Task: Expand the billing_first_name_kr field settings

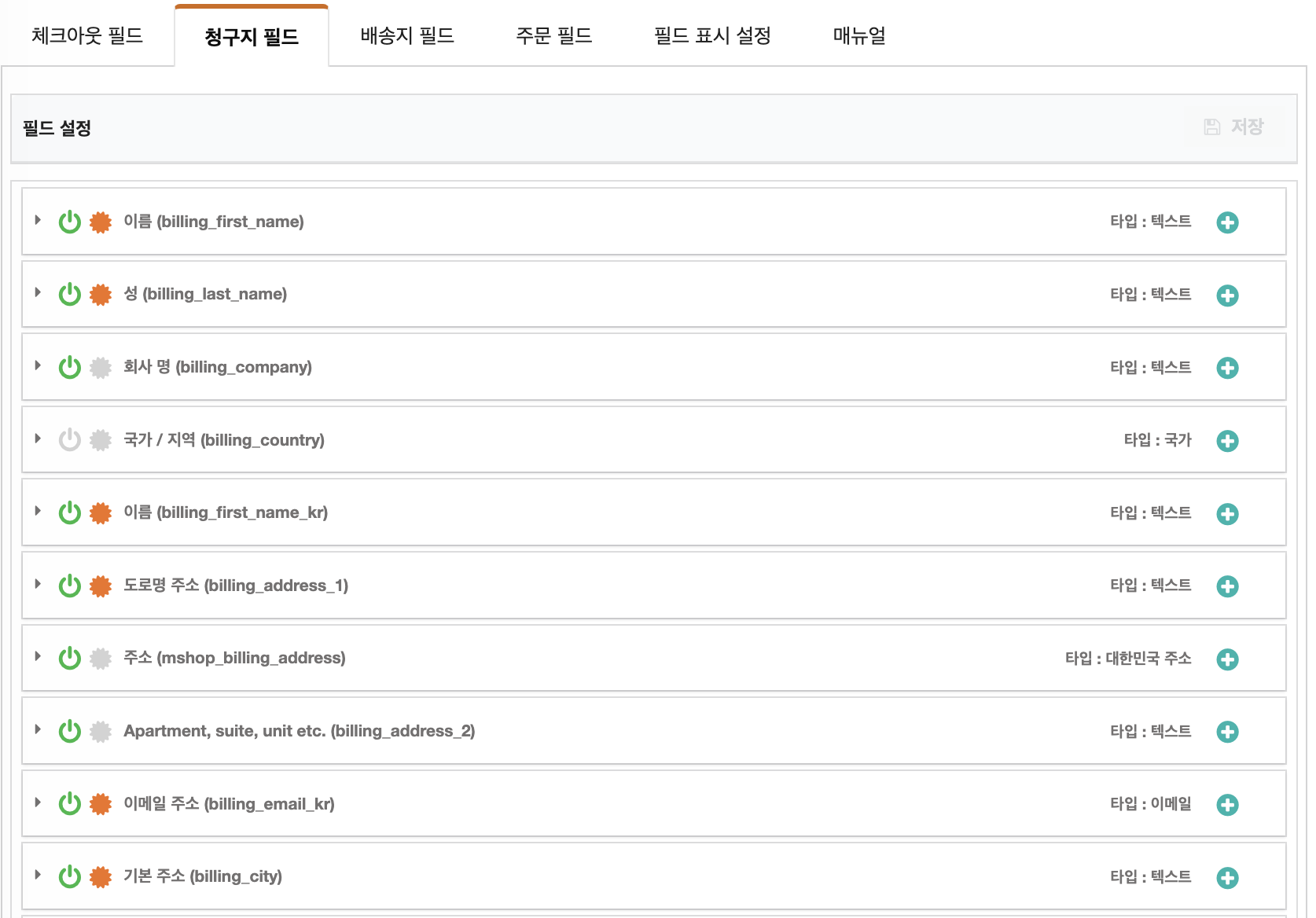Action: click(x=38, y=512)
